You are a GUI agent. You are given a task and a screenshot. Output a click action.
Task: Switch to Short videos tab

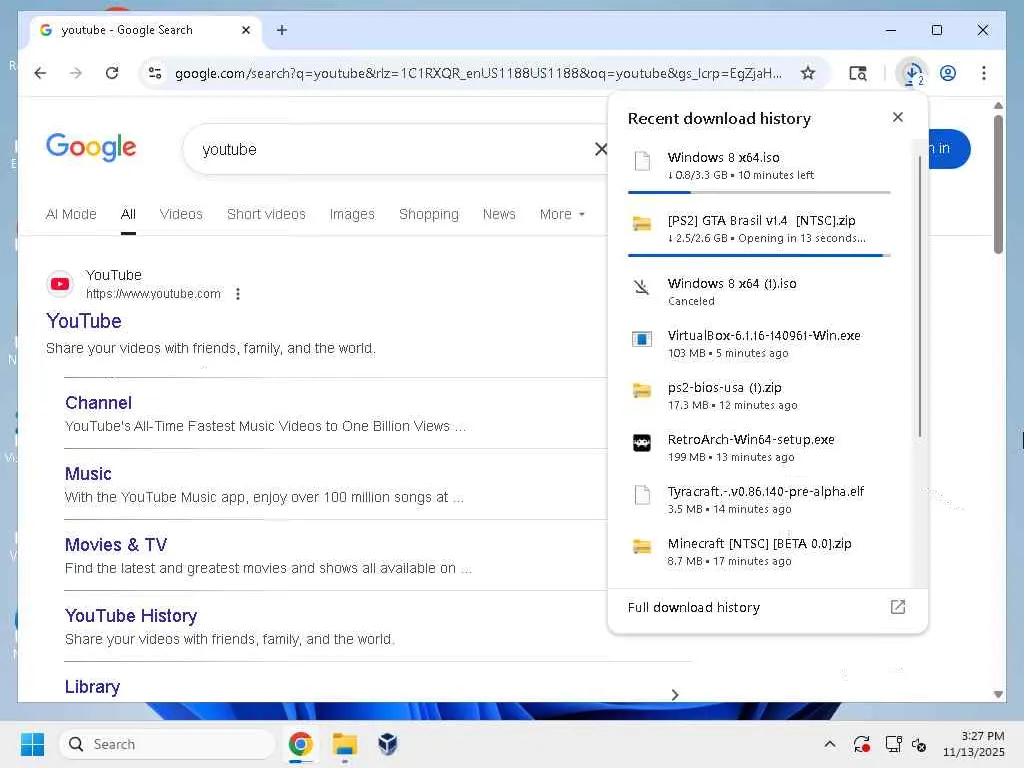click(266, 214)
